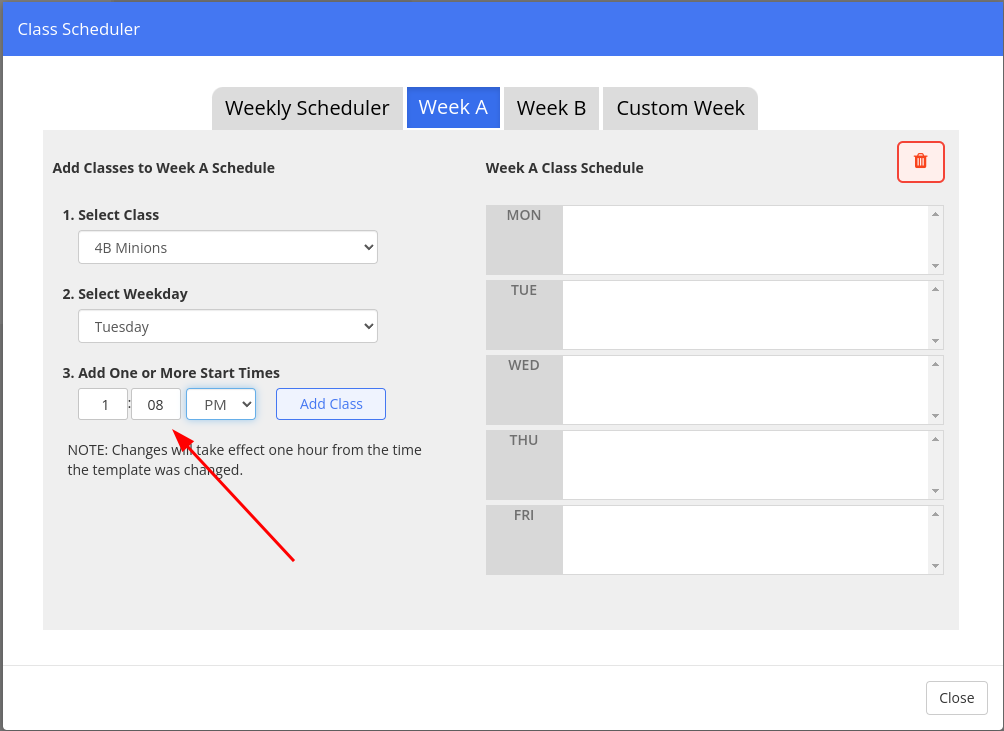Switch to the Weekly Scheduler tab
The width and height of the screenshot is (1004, 731).
point(307,108)
